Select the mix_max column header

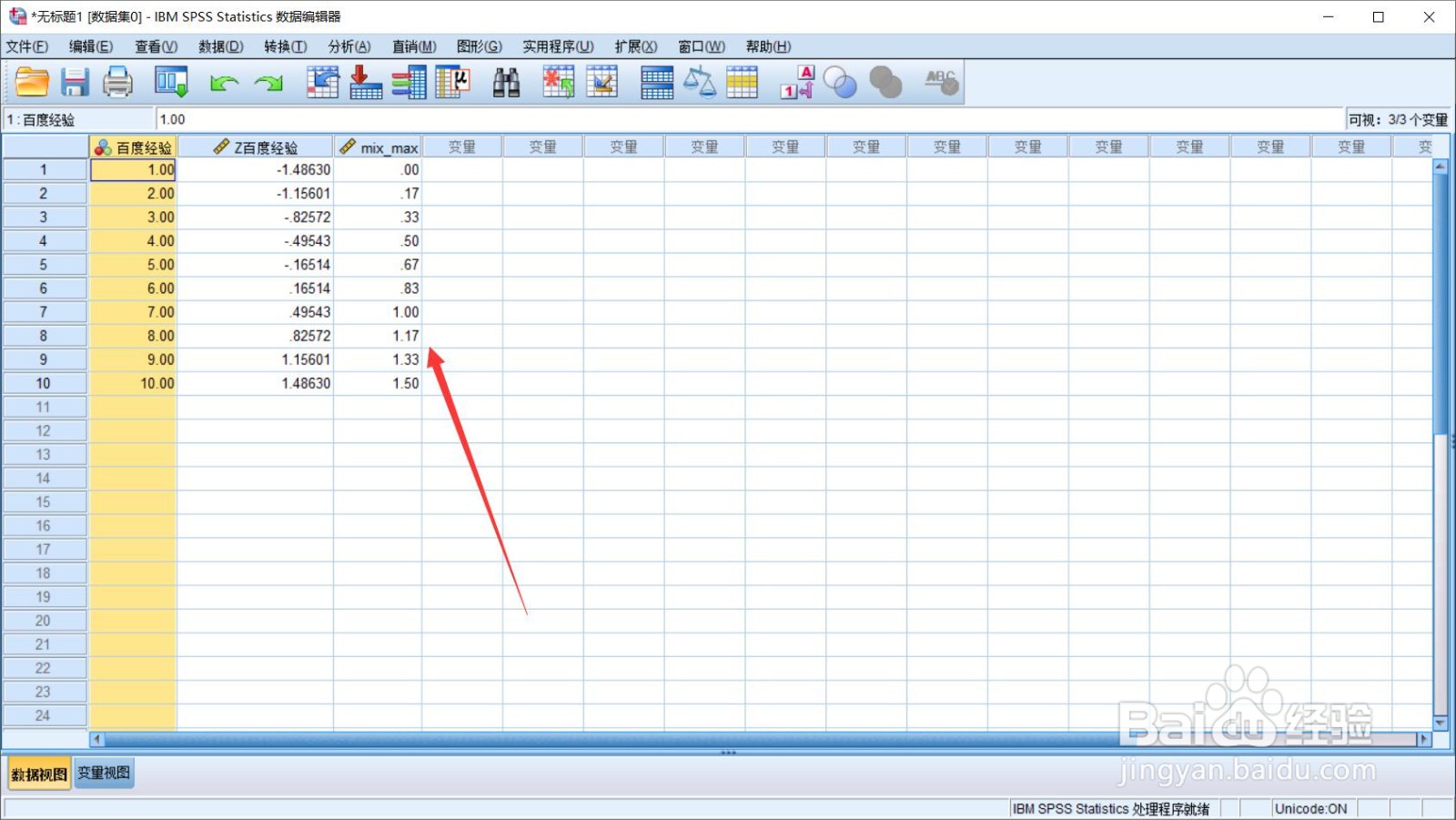tap(378, 147)
